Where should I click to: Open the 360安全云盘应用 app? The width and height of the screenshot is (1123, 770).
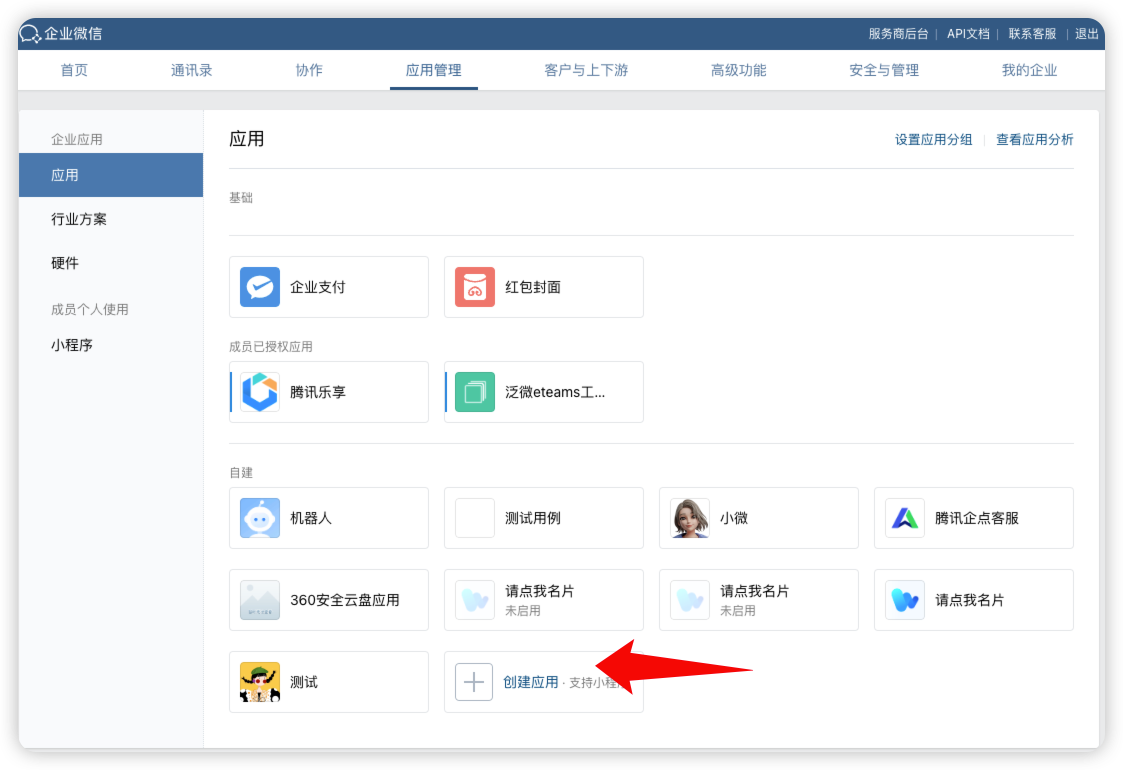(328, 600)
